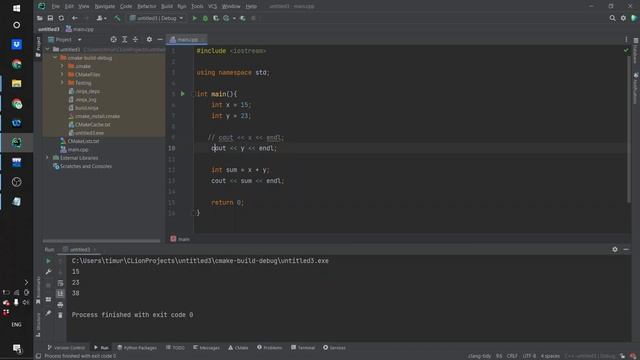Open the File menu
640x360 pixels.
(56, 7)
